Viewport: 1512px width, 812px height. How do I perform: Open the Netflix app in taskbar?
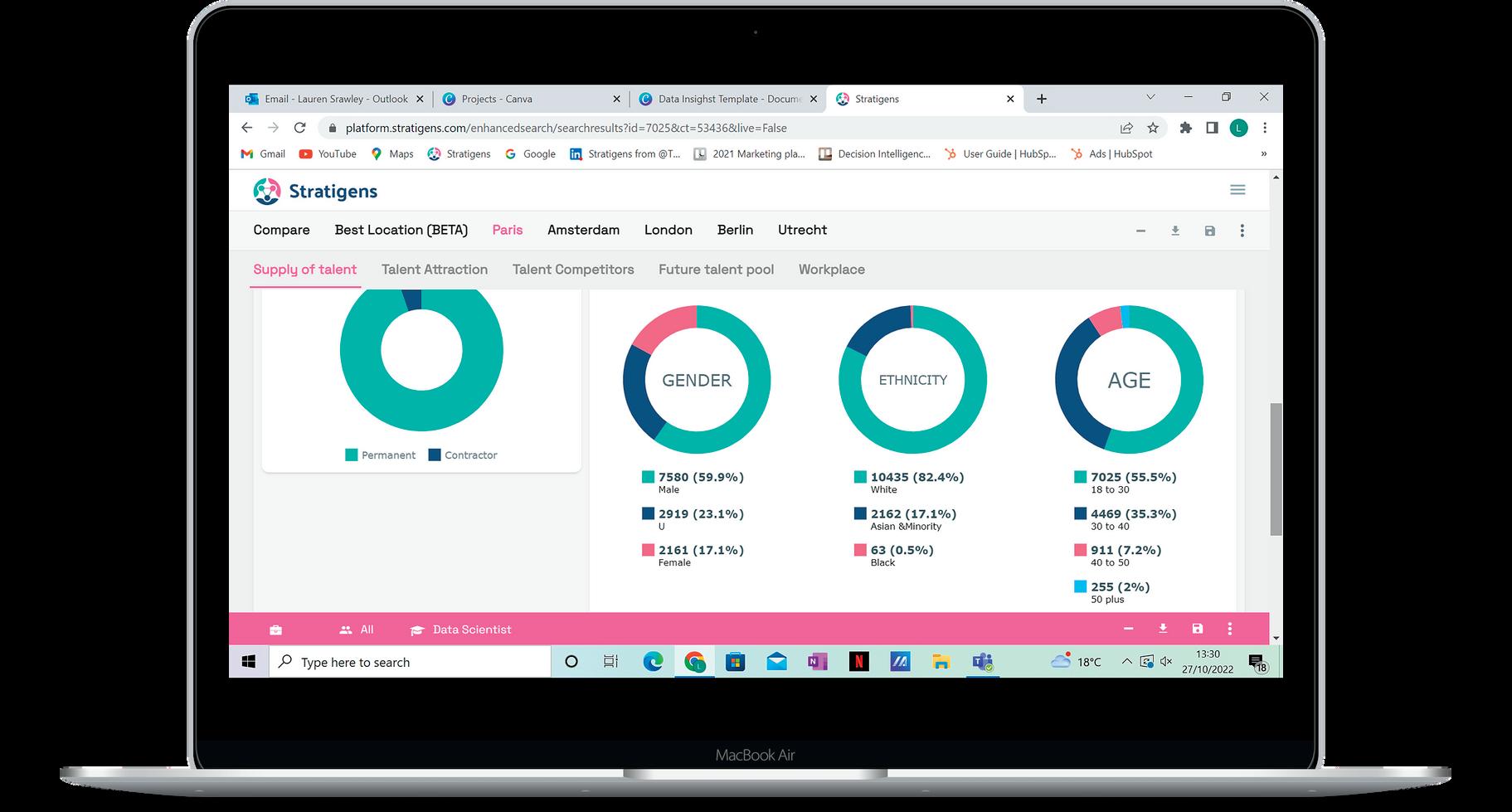click(858, 661)
